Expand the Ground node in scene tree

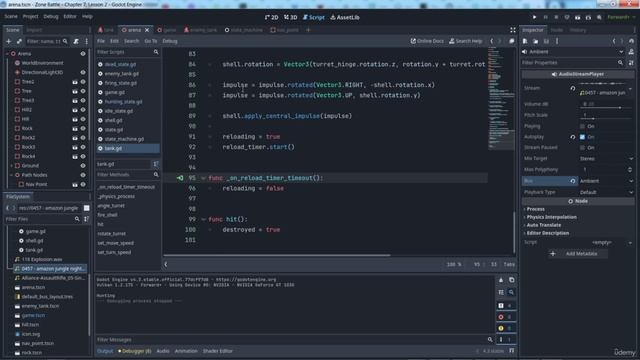(11, 166)
